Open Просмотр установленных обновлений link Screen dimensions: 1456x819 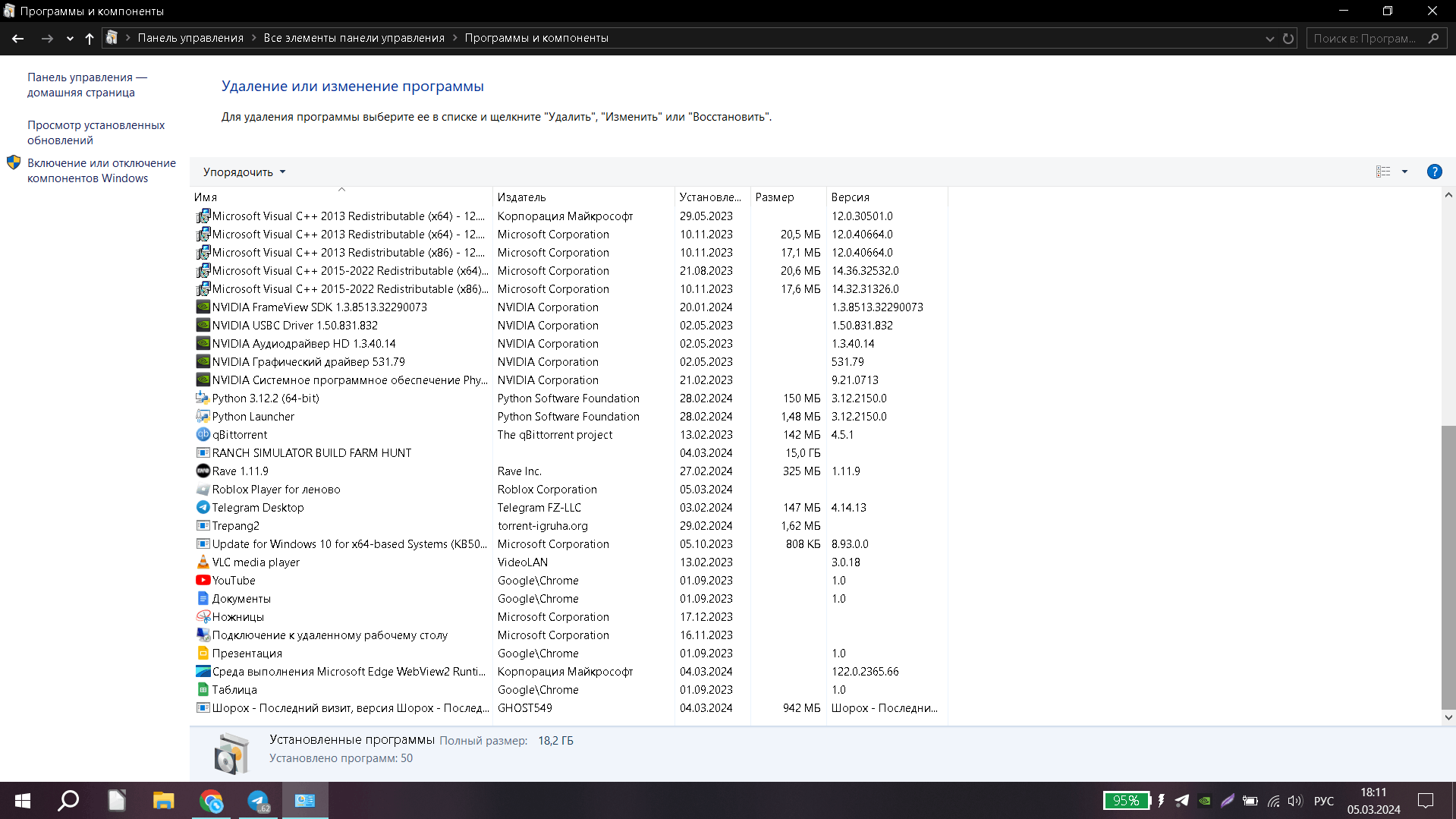tap(96, 133)
